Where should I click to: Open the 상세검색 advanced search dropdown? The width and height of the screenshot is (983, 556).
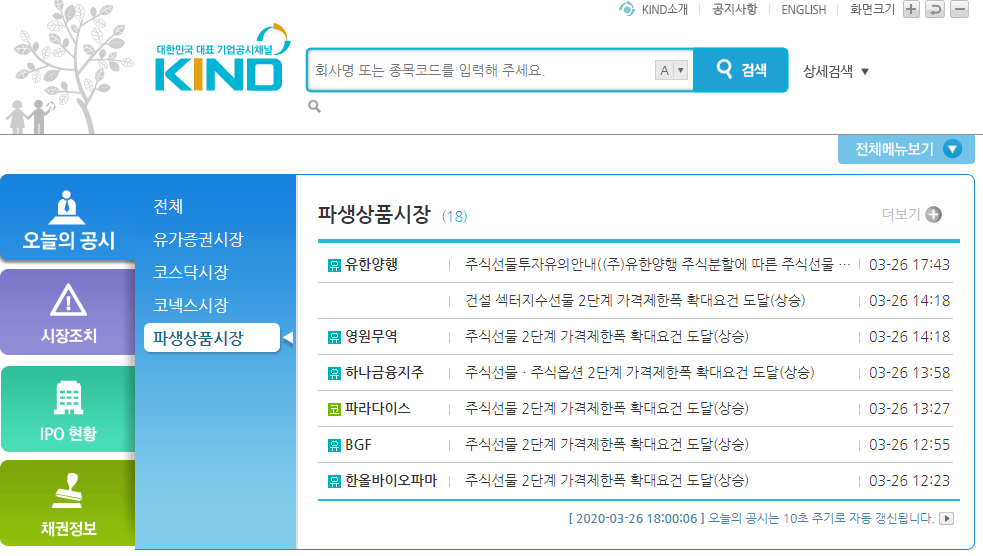click(x=836, y=71)
